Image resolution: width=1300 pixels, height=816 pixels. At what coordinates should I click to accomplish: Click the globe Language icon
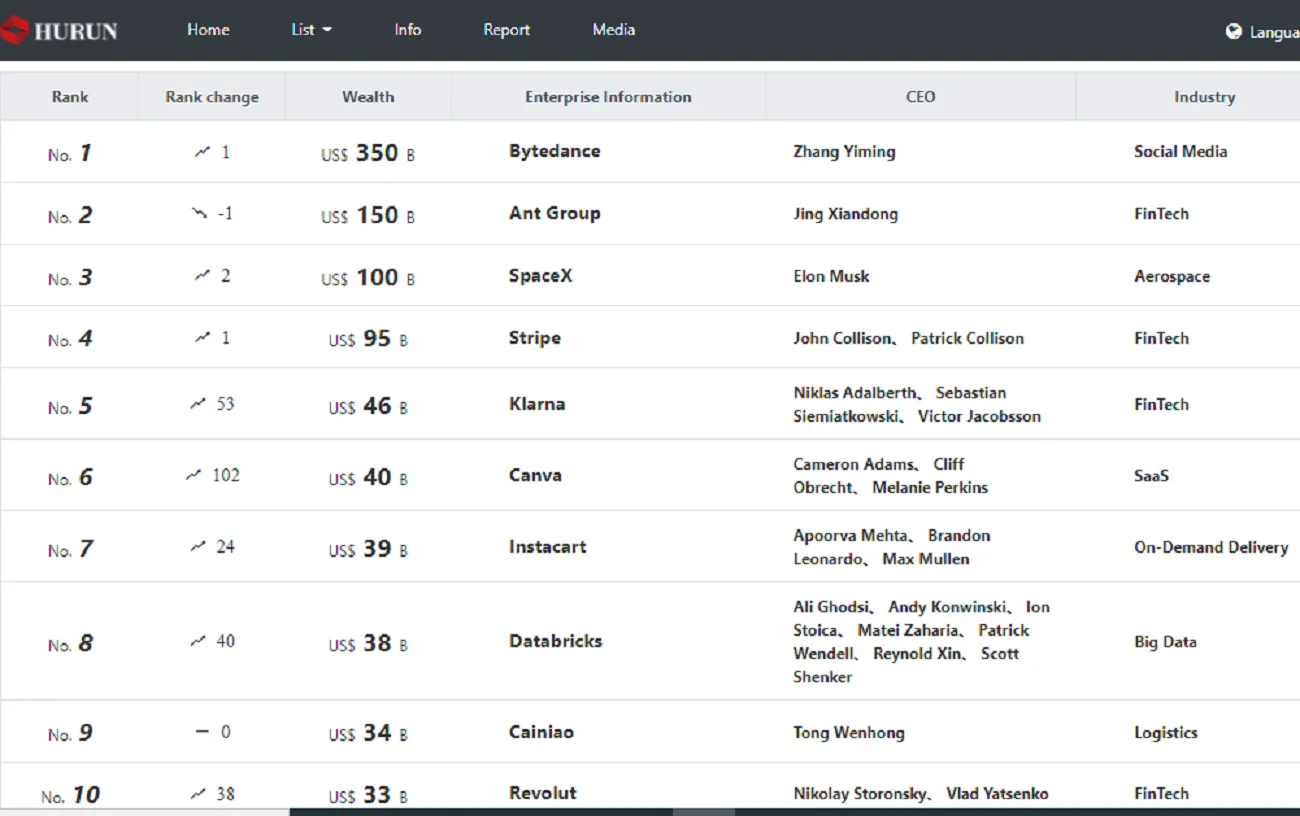(x=1233, y=31)
